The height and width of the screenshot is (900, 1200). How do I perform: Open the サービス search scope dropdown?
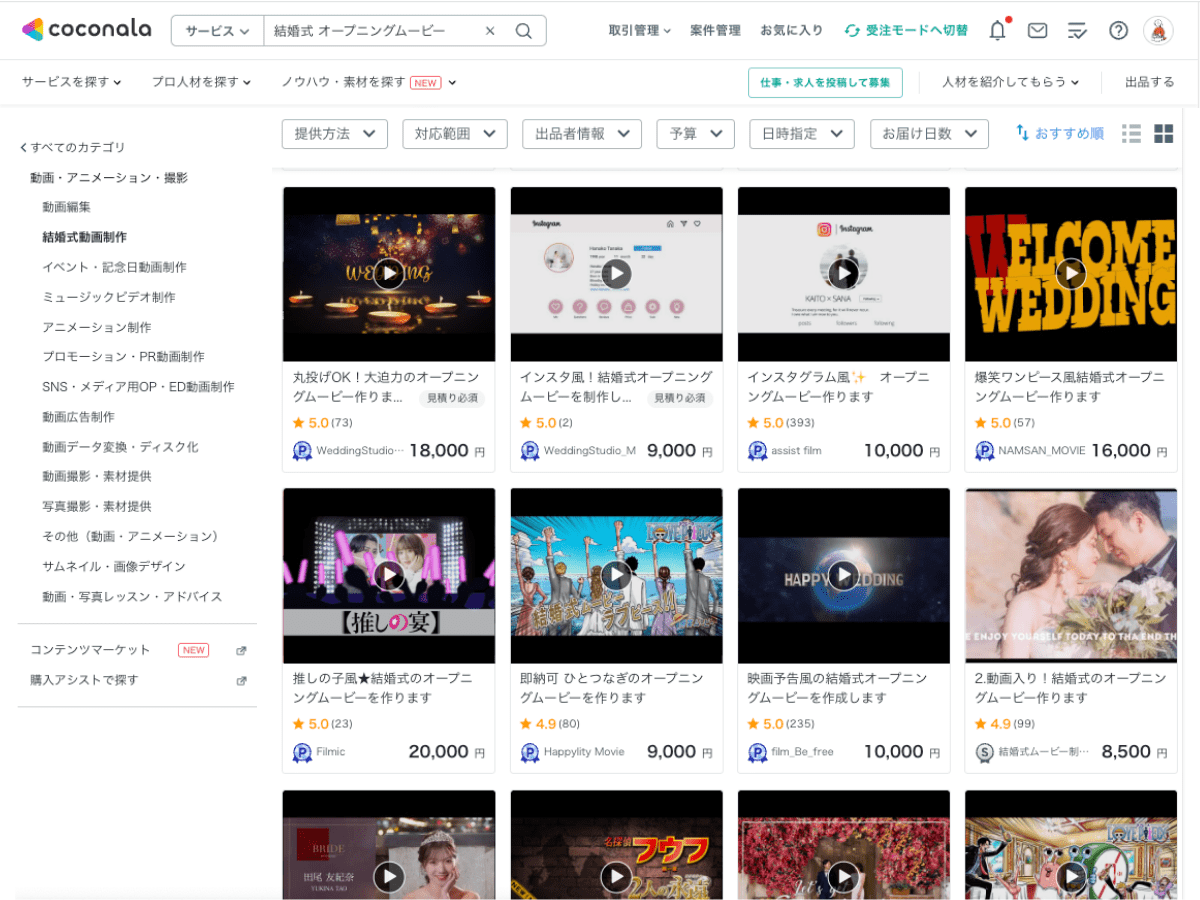(x=217, y=31)
